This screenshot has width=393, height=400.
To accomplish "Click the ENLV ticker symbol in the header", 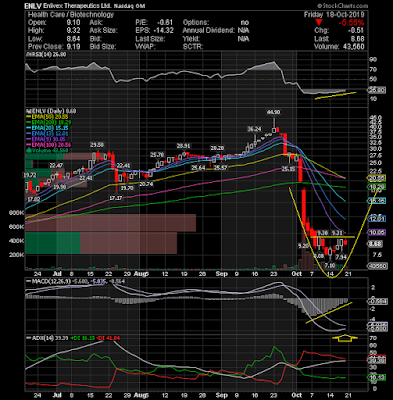I will tap(33, 6).
